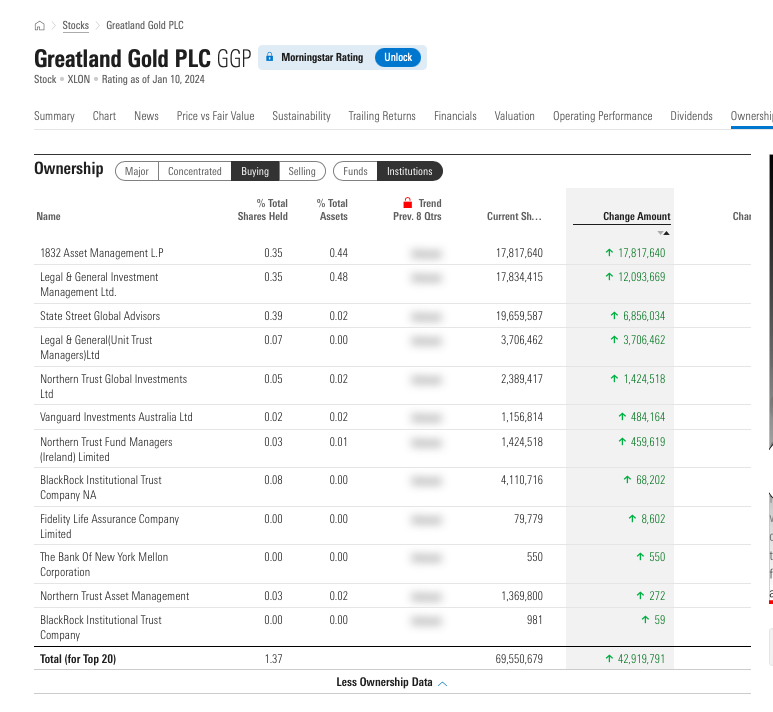Image resolution: width=773 pixels, height=712 pixels.
Task: Select 1832 Asset Management L.P row name
Action: pyautogui.click(x=102, y=253)
